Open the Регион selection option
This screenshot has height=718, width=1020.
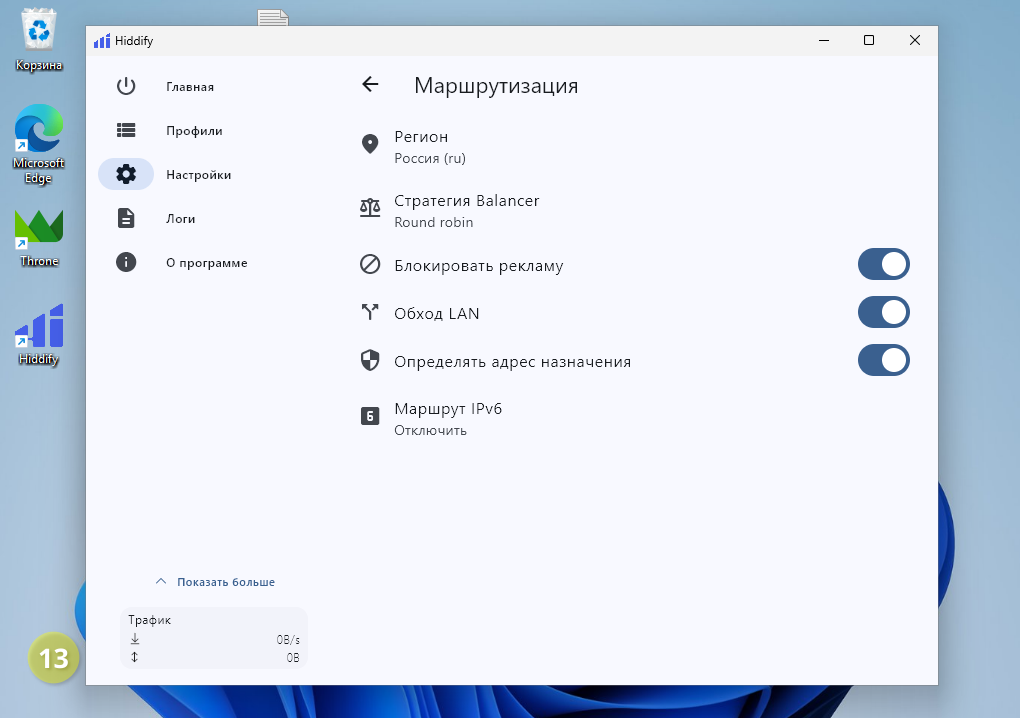coord(638,146)
